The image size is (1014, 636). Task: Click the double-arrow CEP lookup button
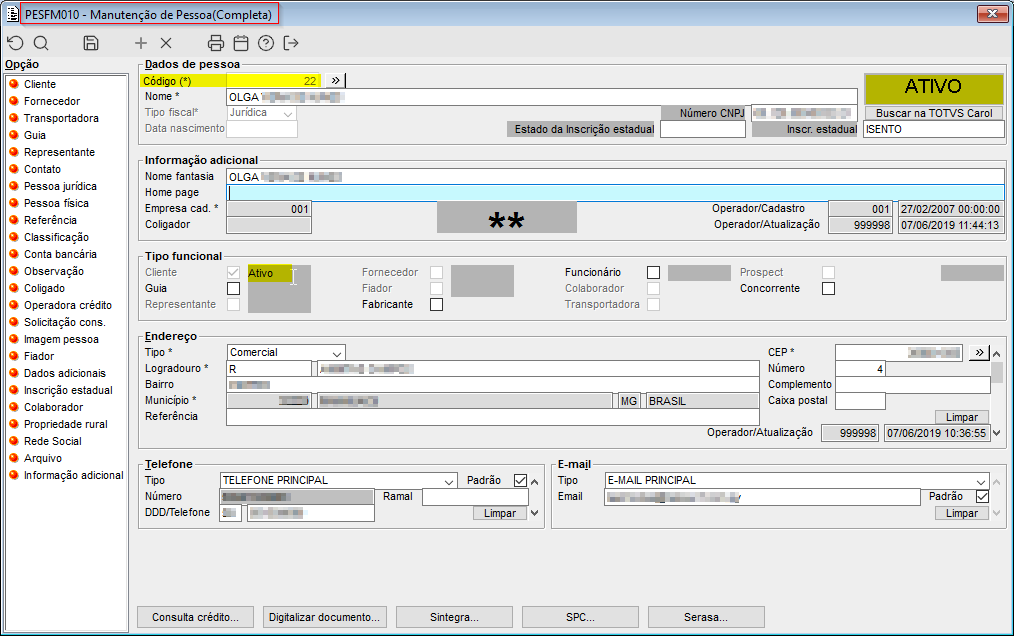979,352
